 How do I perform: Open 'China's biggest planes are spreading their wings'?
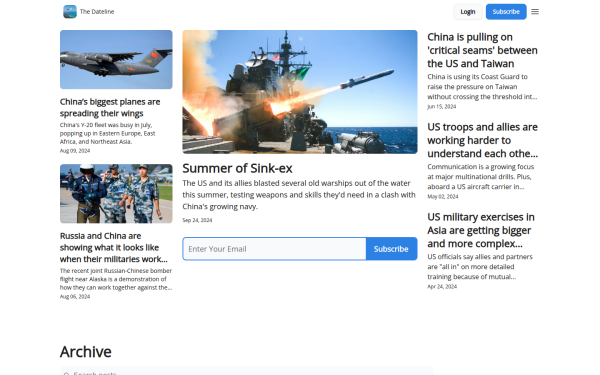[110, 108]
